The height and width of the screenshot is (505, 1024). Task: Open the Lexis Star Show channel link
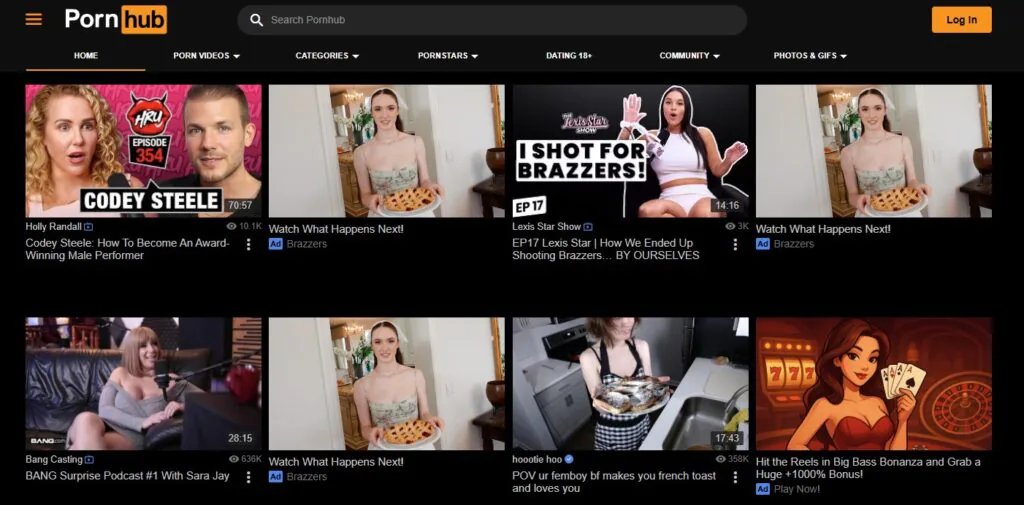click(547, 227)
